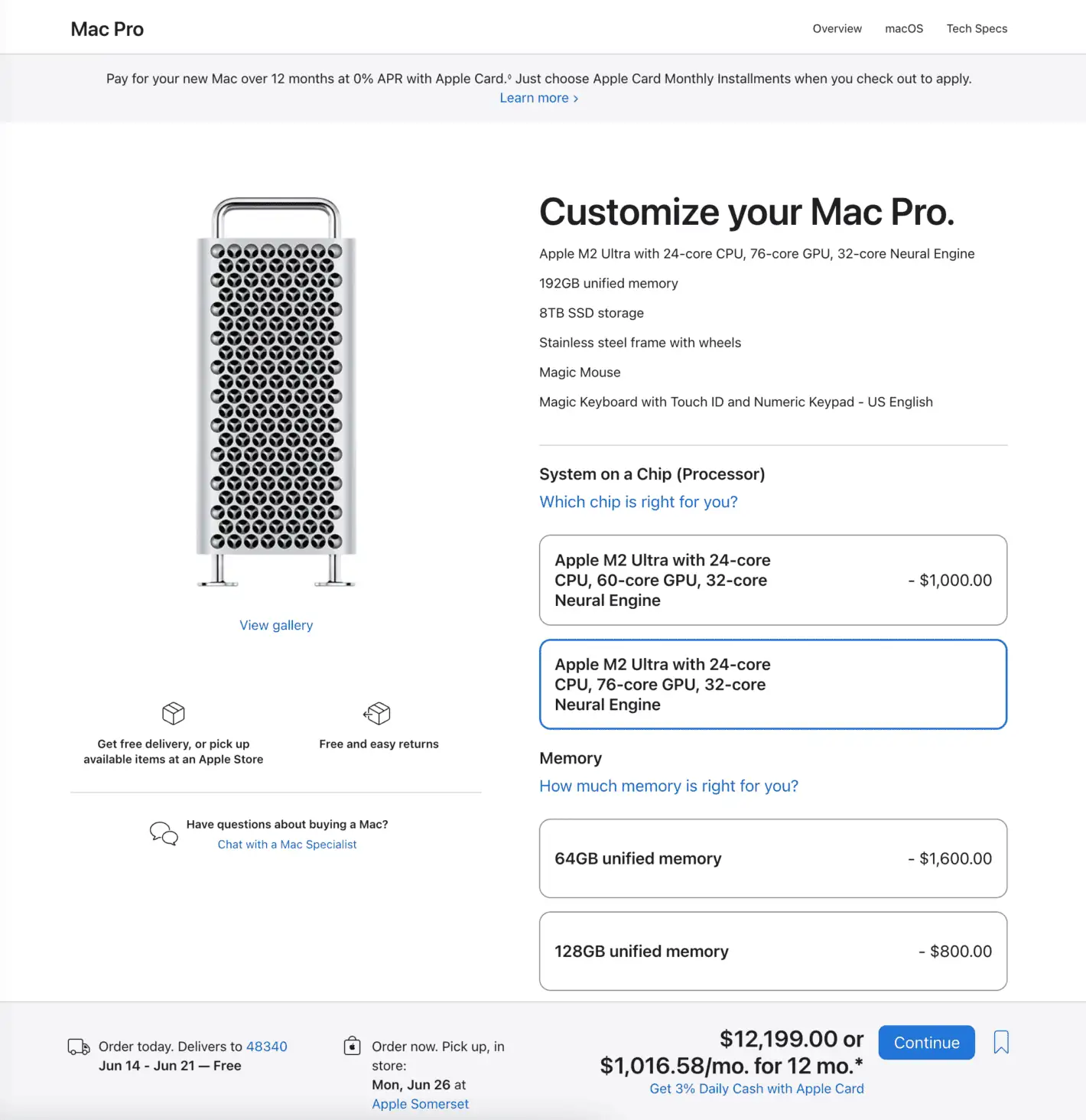Image resolution: width=1086 pixels, height=1120 pixels.
Task: Go to the macOS page
Action: 904,28
